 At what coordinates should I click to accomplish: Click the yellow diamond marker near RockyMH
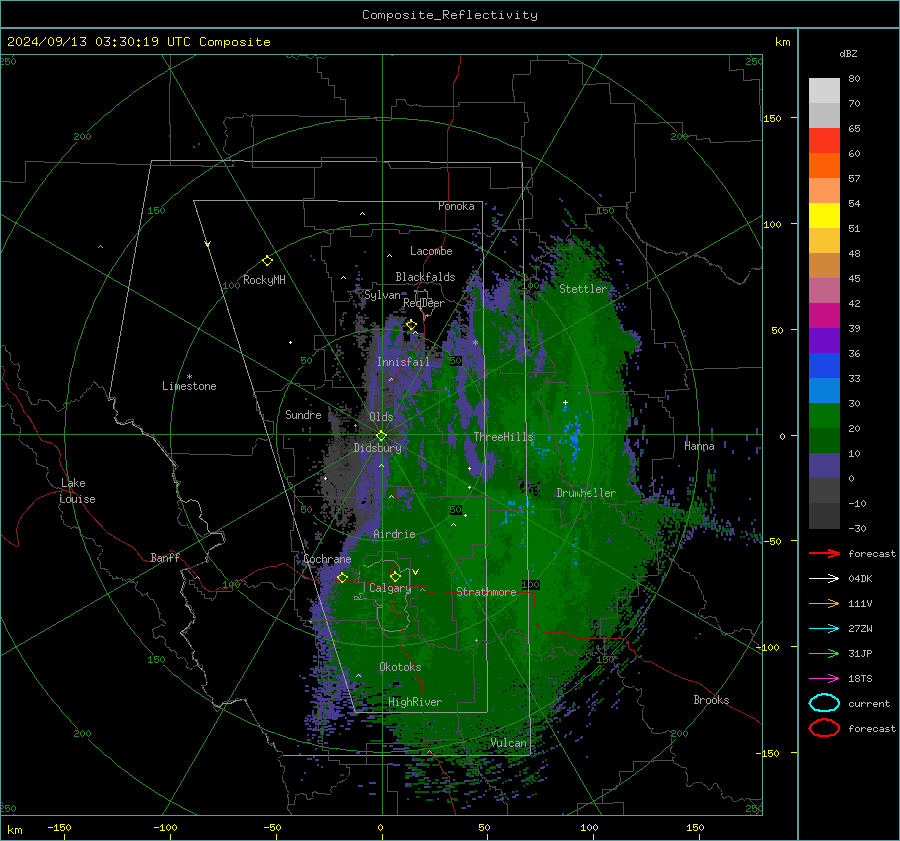(x=267, y=261)
